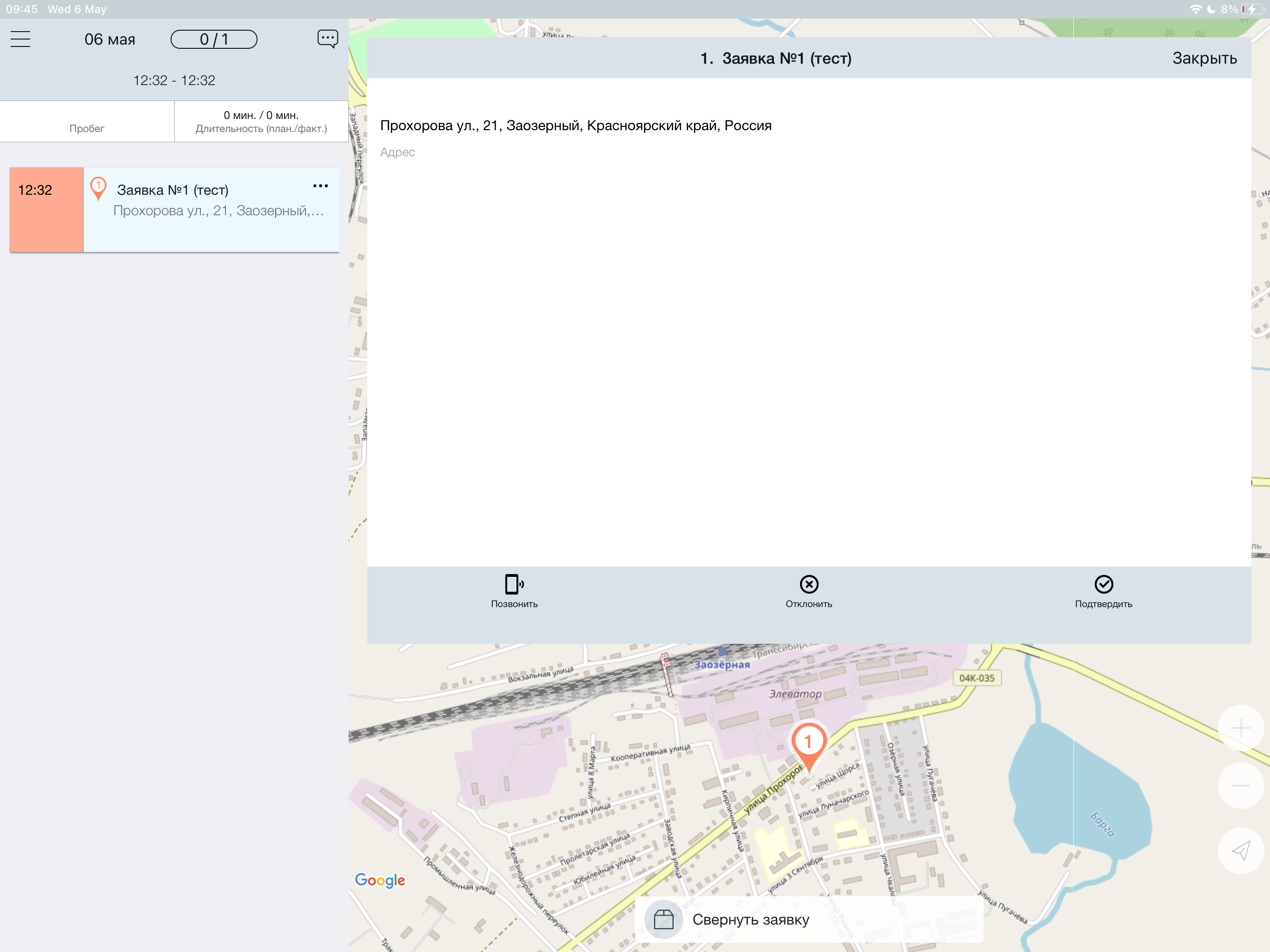Click the Пробег cell
Screen dimensions: 1270x952
click(86, 122)
